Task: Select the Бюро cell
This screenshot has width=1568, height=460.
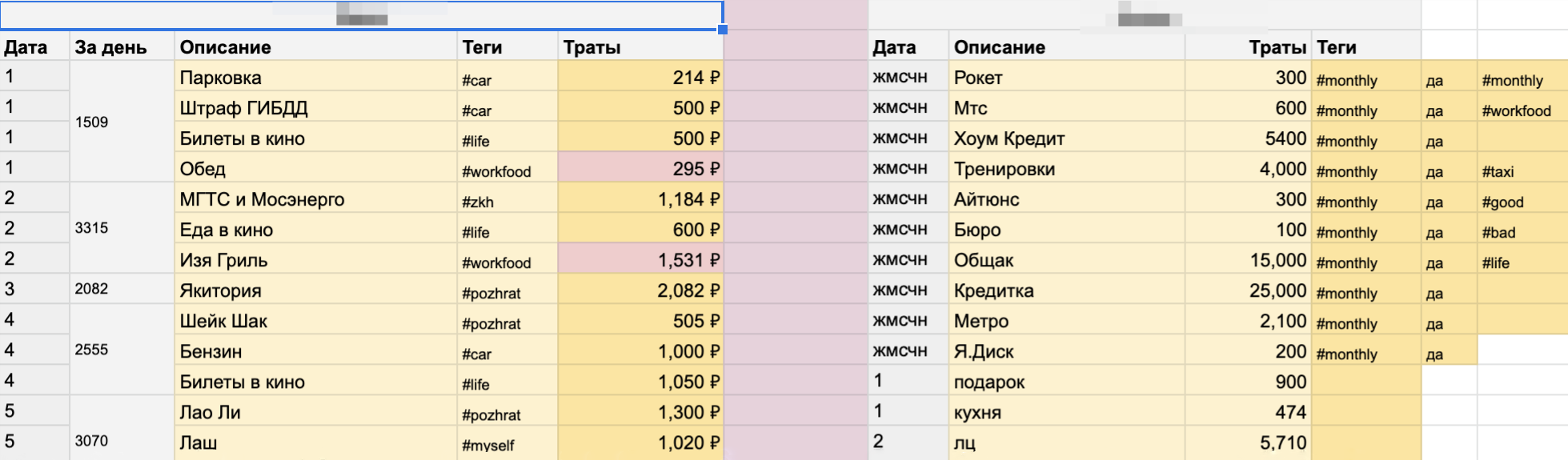Action: 1067,229
